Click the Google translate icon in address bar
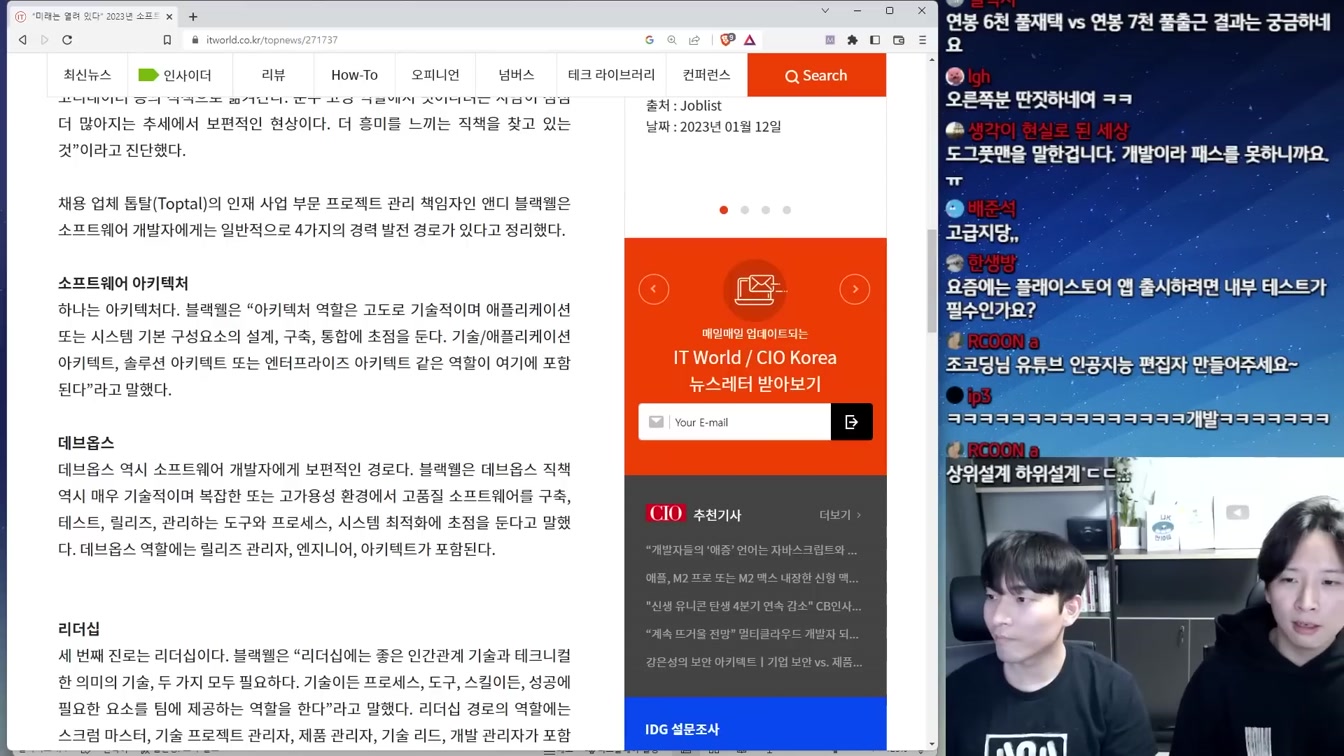1344x756 pixels. tap(649, 40)
